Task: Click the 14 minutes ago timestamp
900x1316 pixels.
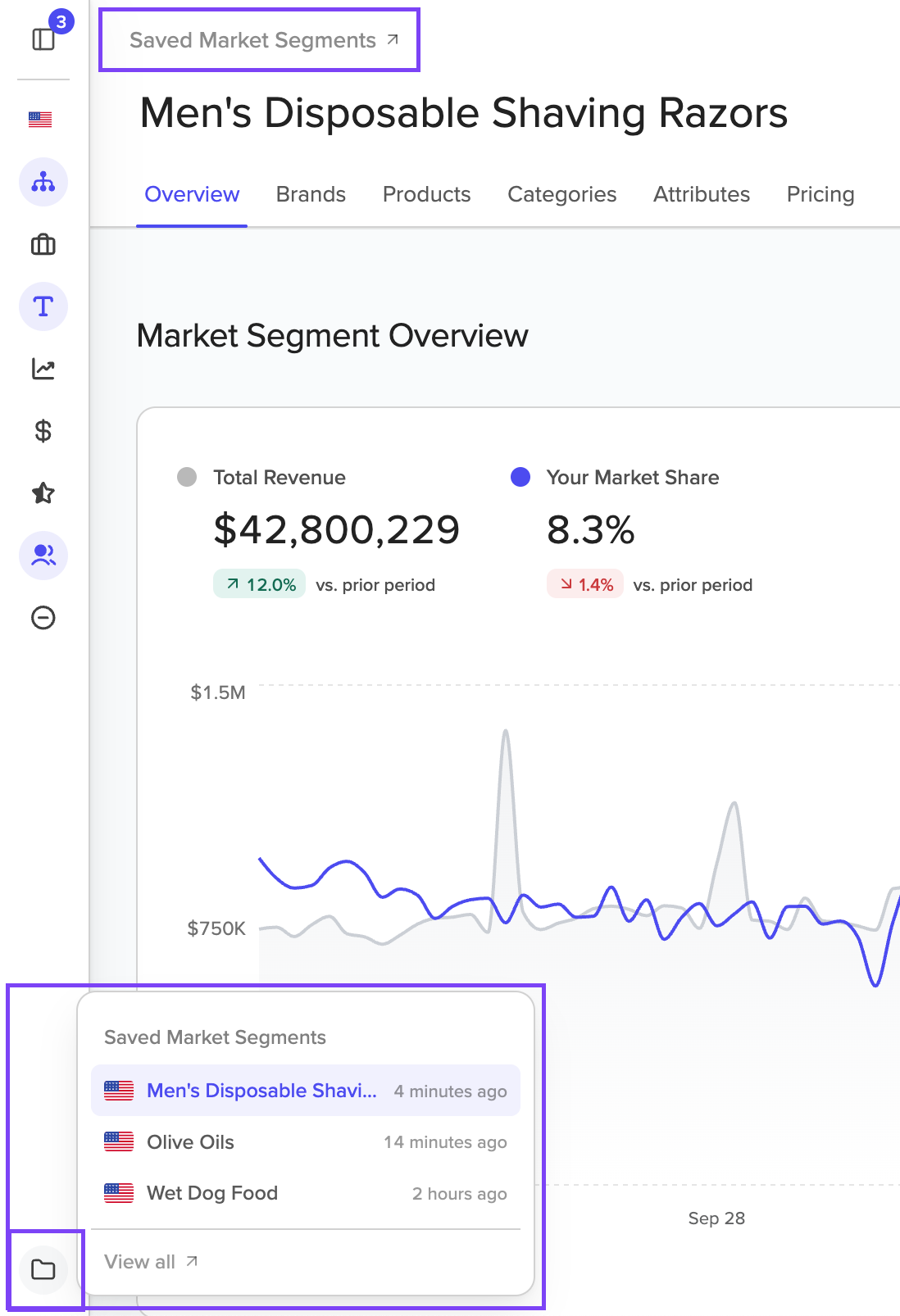Action: 445,1141
